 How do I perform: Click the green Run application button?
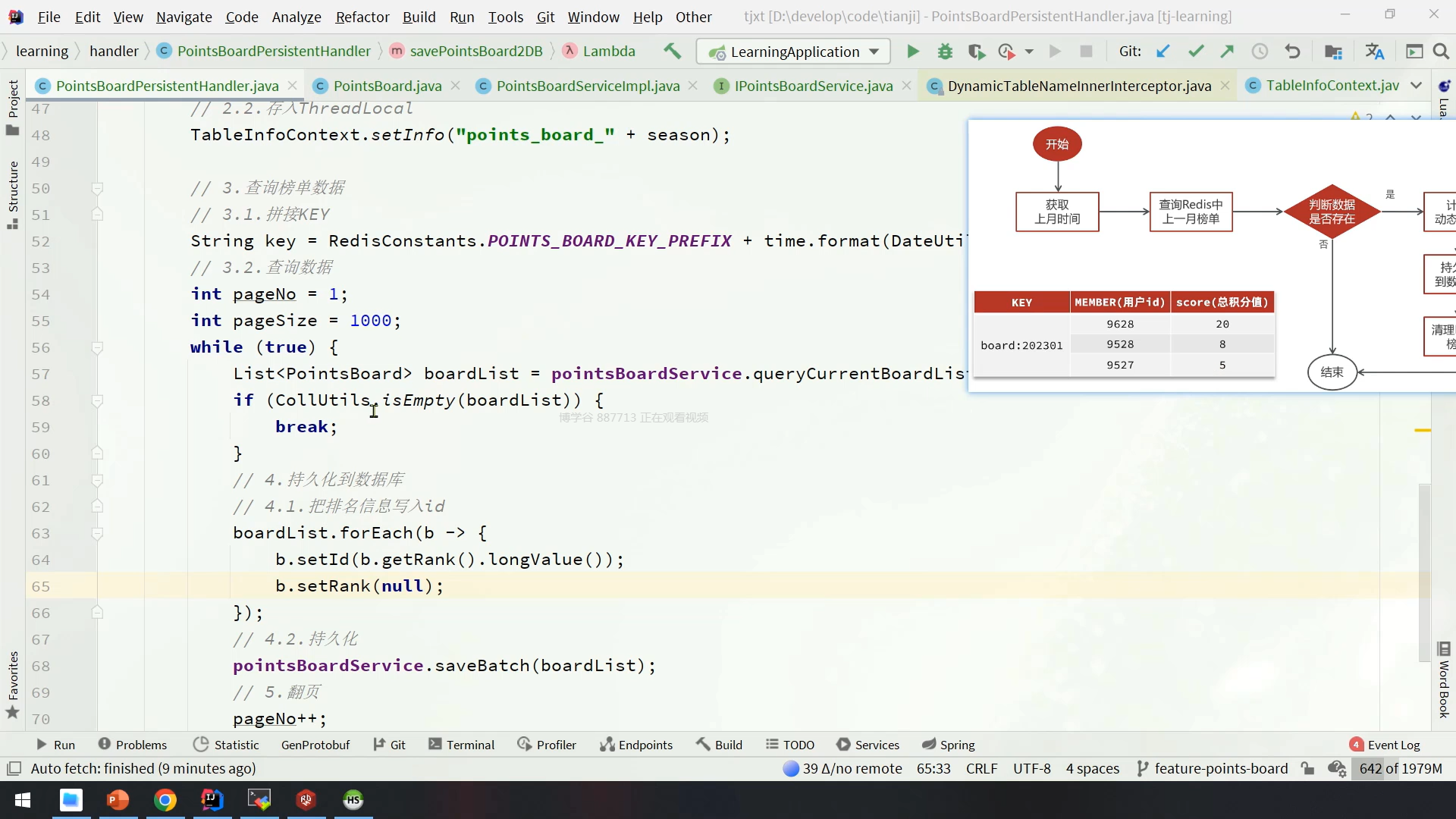click(x=913, y=52)
